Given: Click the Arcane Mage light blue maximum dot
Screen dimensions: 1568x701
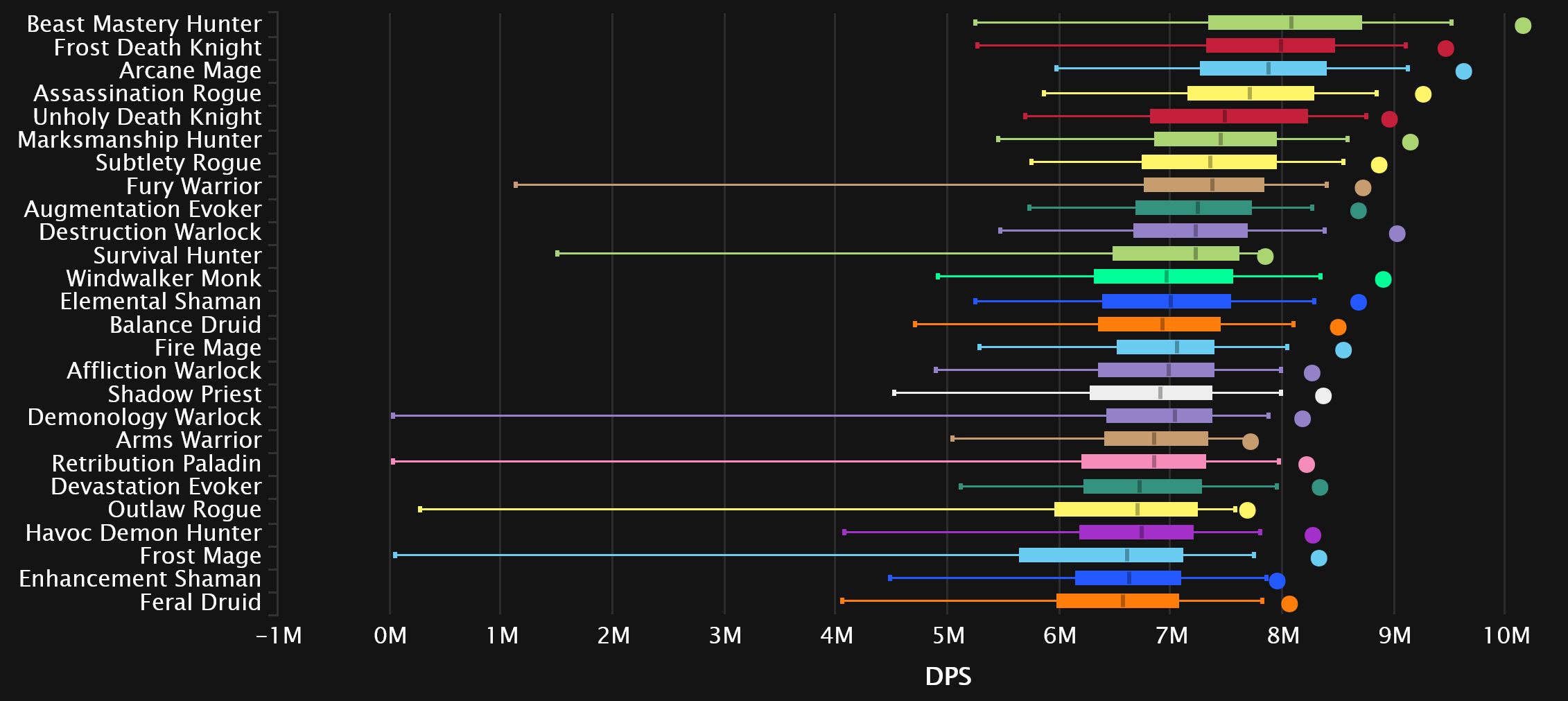Looking at the screenshot, I should click(1463, 71).
